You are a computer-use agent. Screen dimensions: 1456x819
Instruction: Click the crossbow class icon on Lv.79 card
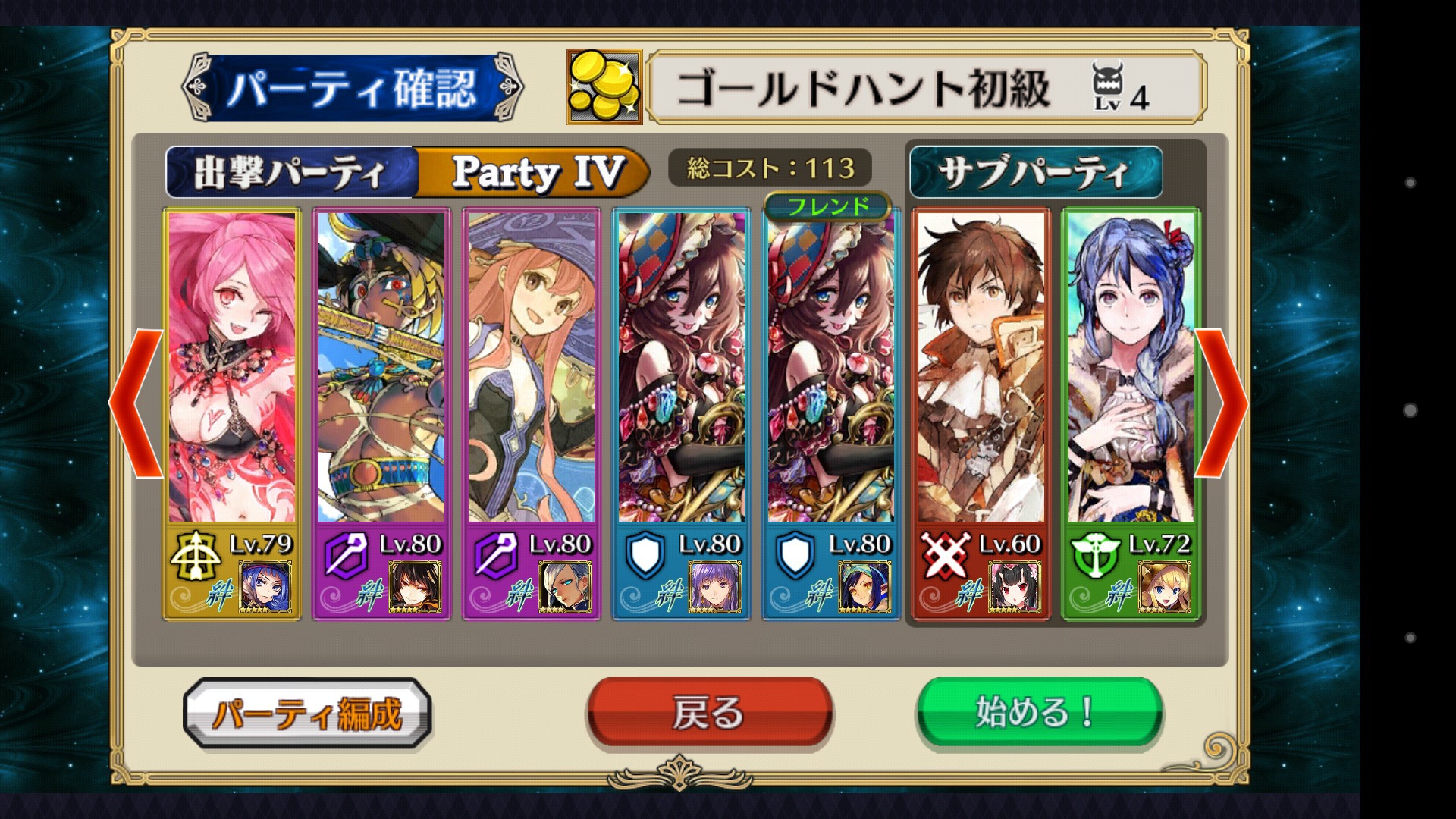195,556
